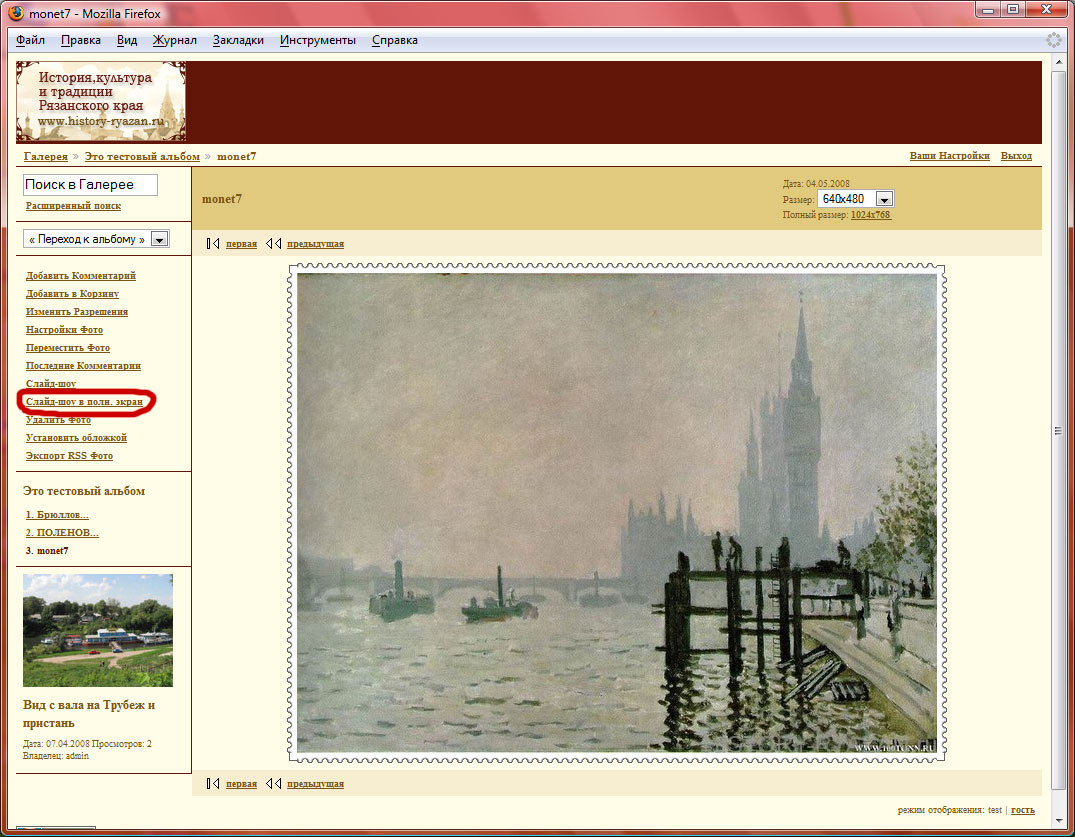Open the Правка menu
1075x837 pixels.
click(81, 40)
